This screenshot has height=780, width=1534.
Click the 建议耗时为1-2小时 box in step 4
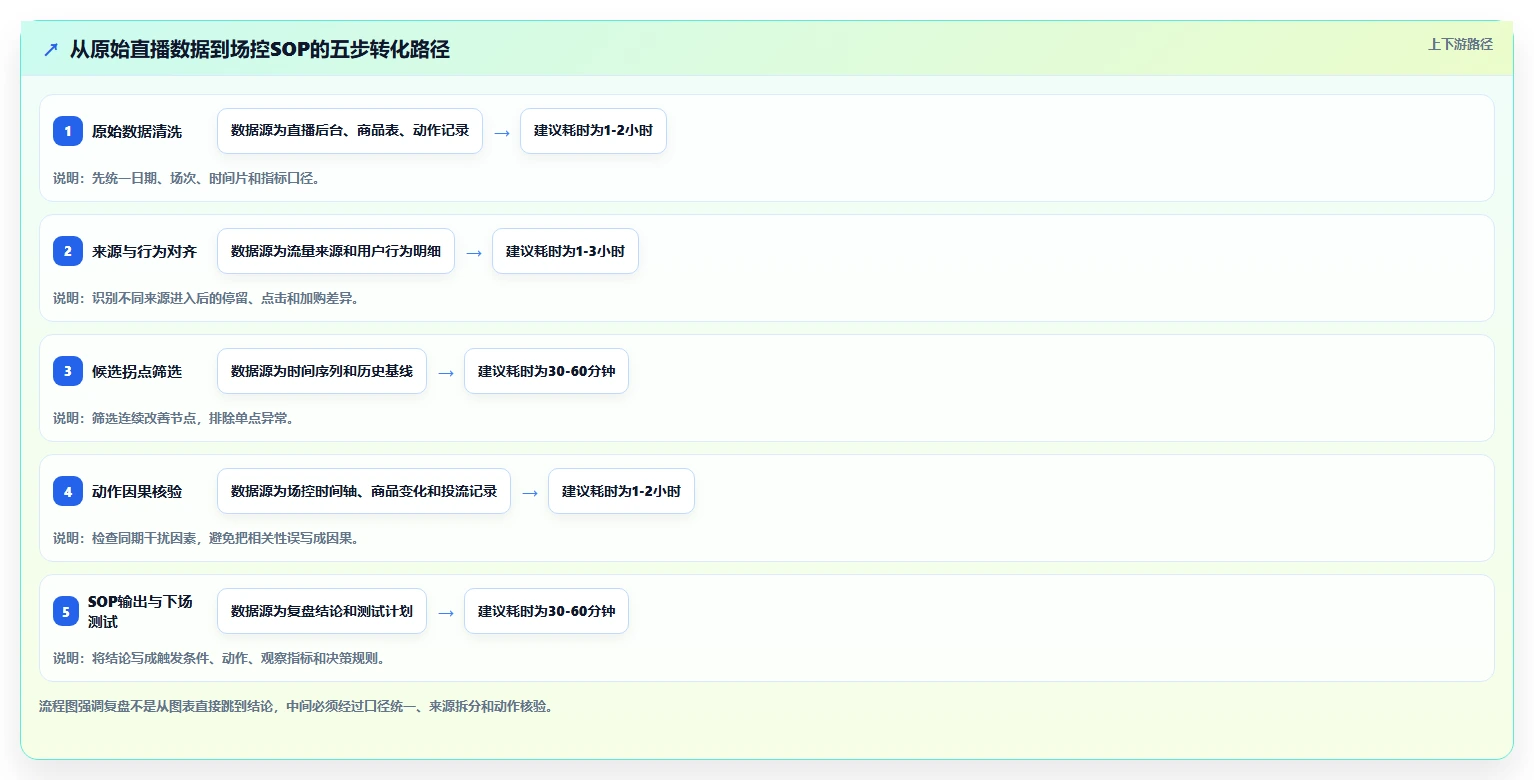tap(621, 491)
